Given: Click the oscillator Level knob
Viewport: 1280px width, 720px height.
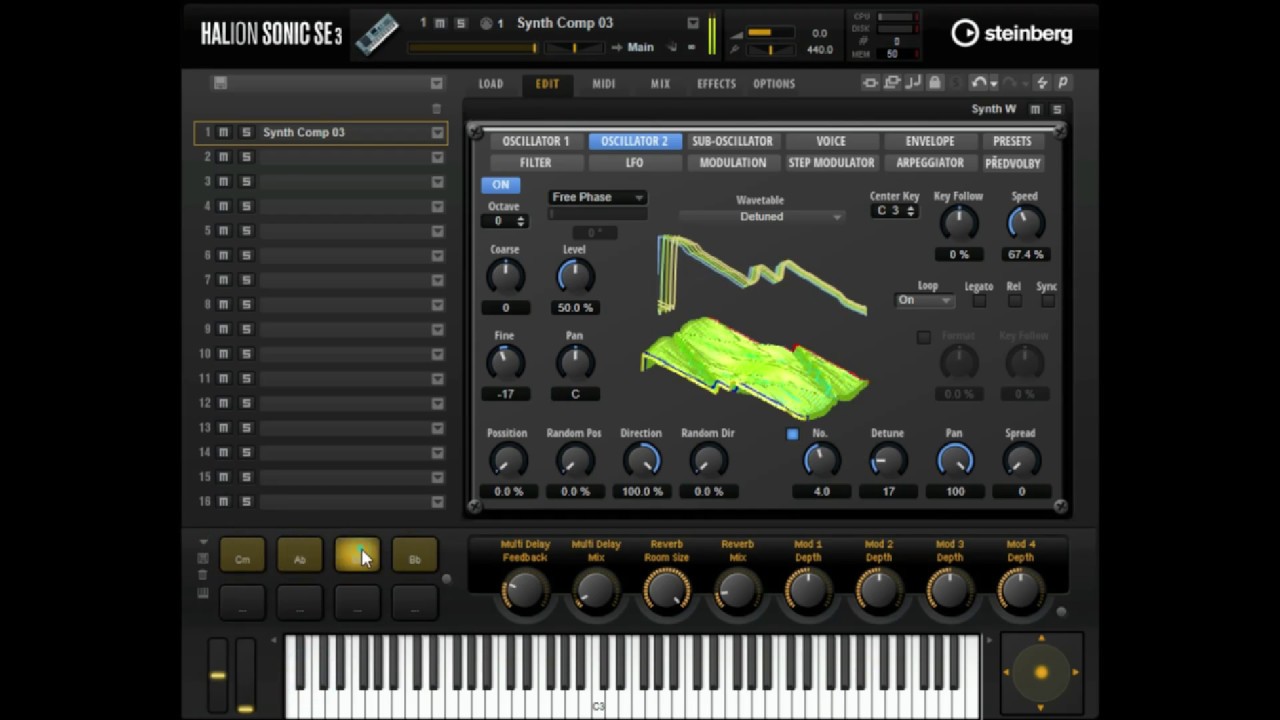Looking at the screenshot, I should coord(574,276).
